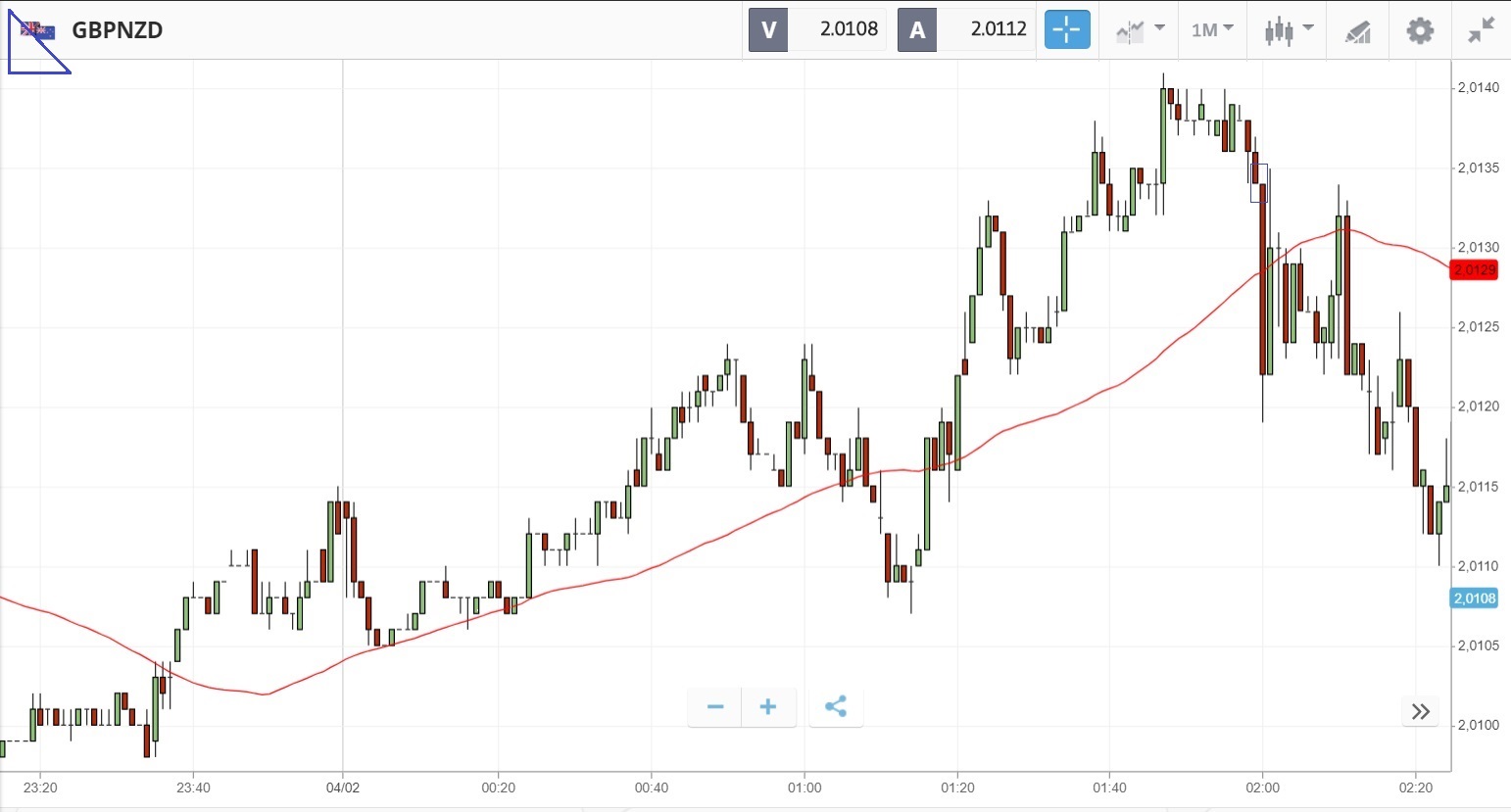Zoom out the chart with minus

(715, 707)
